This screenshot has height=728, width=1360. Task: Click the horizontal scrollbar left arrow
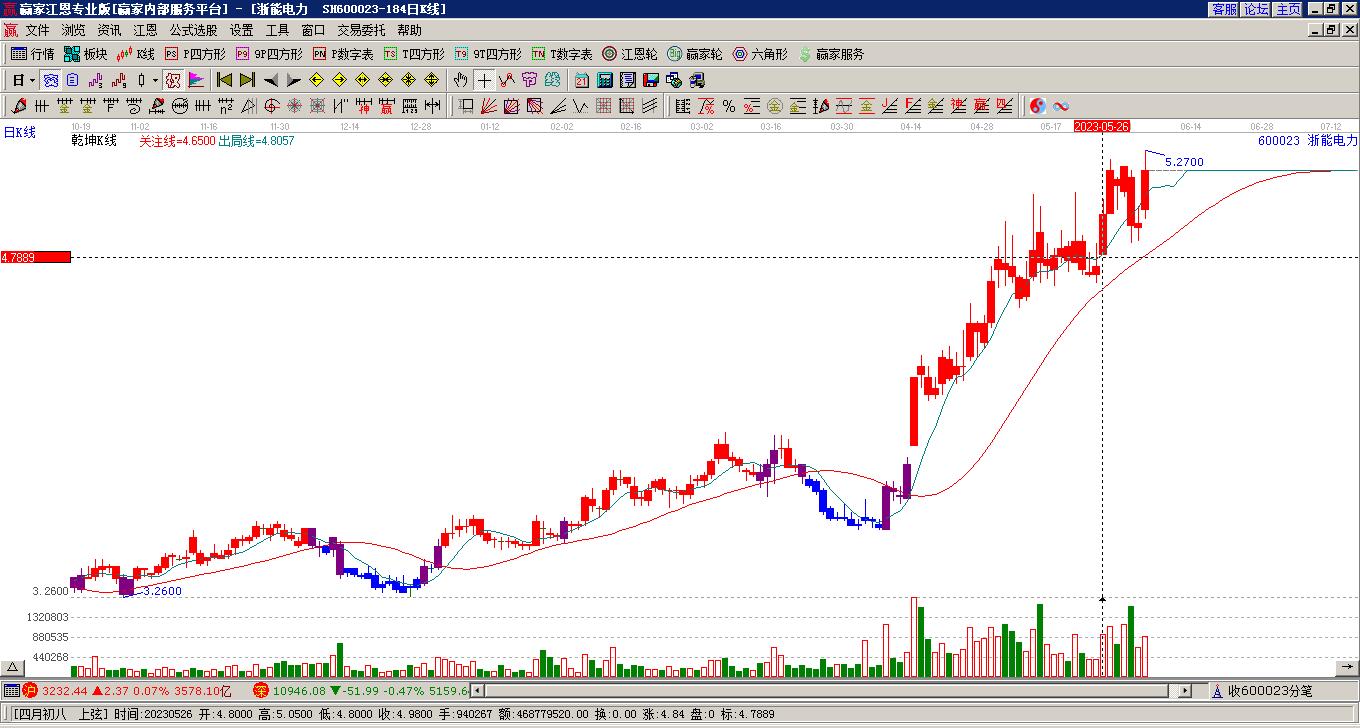coord(477,691)
